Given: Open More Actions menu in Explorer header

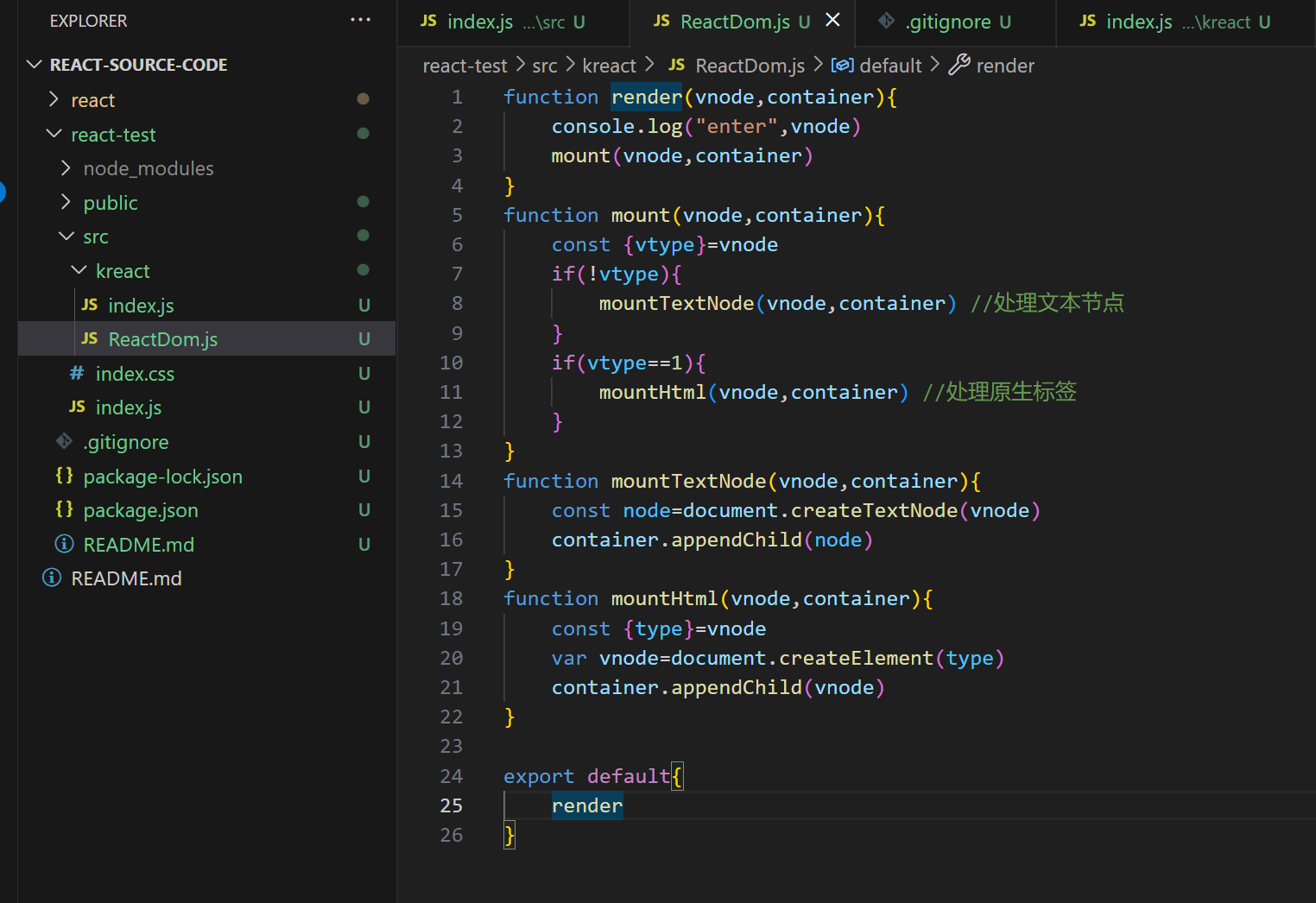Looking at the screenshot, I should (x=360, y=20).
